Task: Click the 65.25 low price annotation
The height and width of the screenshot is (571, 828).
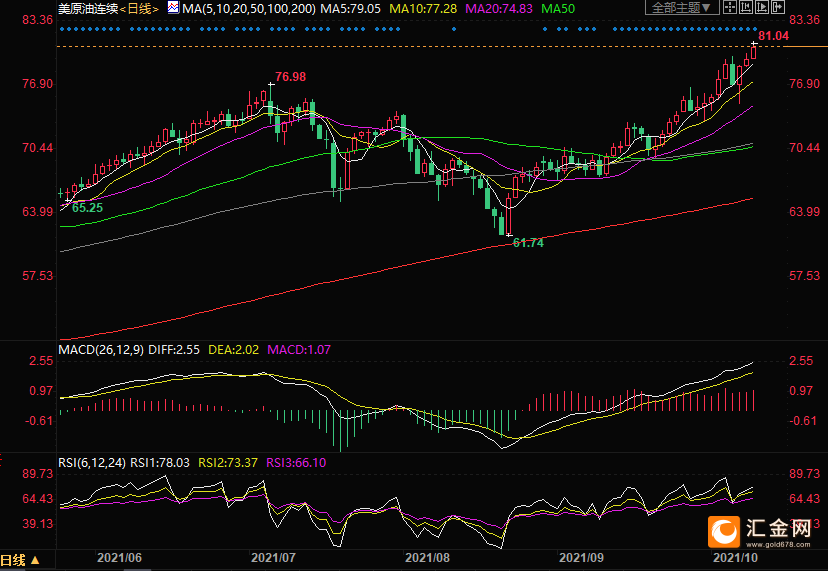Action: tap(87, 207)
